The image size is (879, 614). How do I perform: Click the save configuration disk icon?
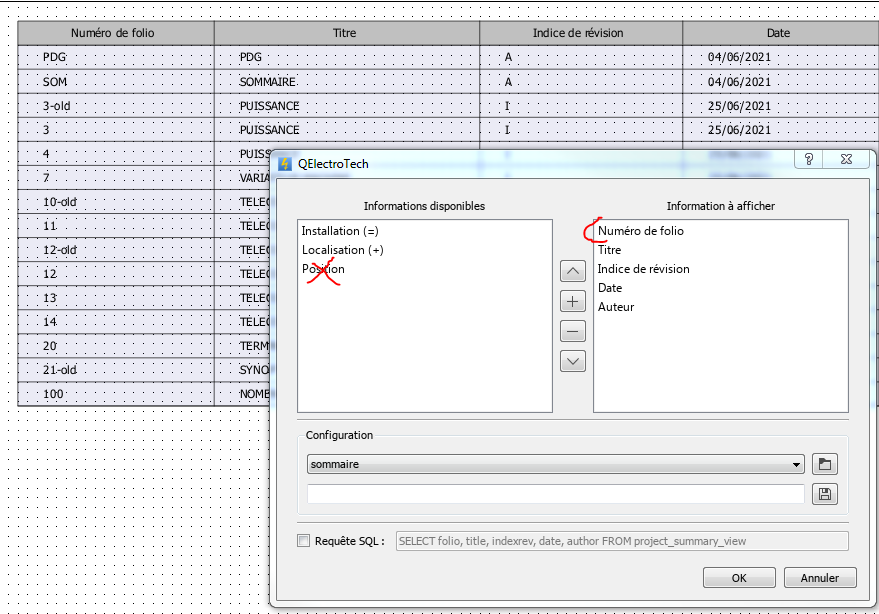(x=825, y=494)
